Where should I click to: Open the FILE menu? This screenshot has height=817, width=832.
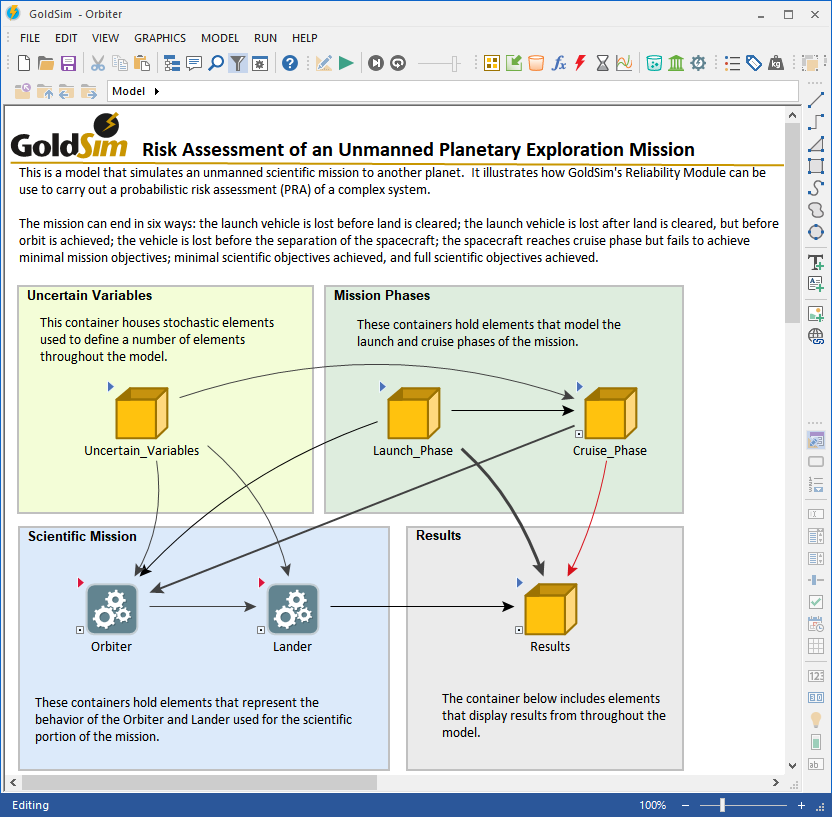(30, 38)
